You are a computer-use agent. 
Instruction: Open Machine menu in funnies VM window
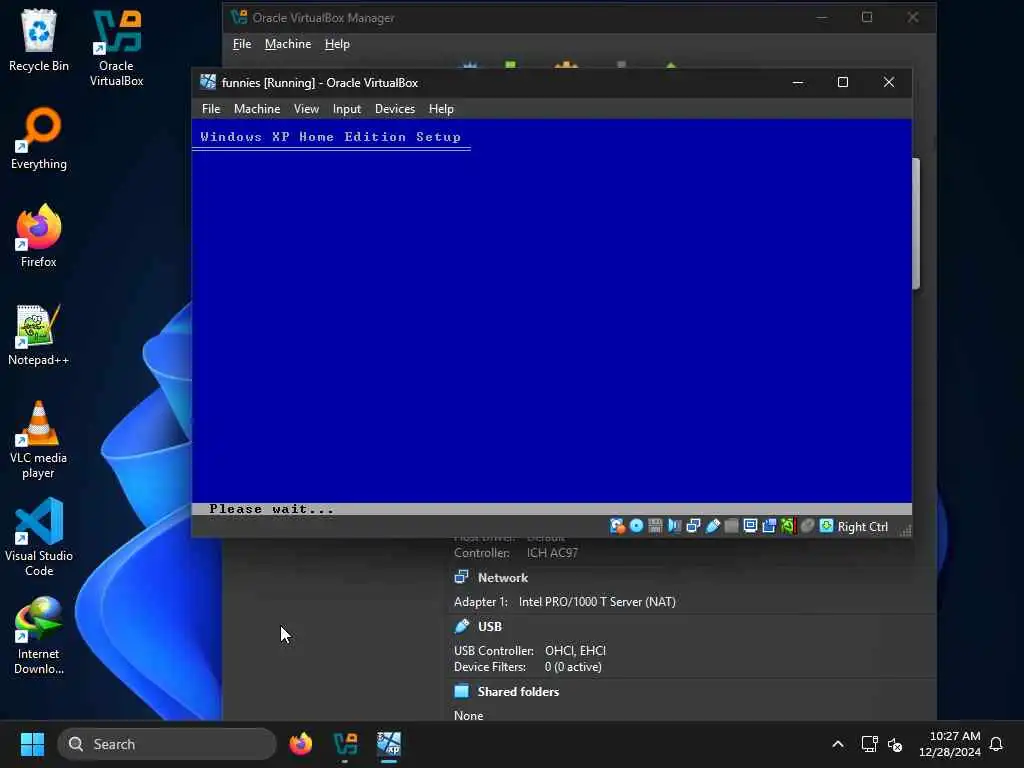click(257, 109)
